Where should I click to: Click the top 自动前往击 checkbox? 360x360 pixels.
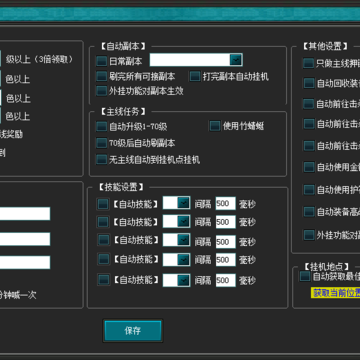(x=309, y=104)
